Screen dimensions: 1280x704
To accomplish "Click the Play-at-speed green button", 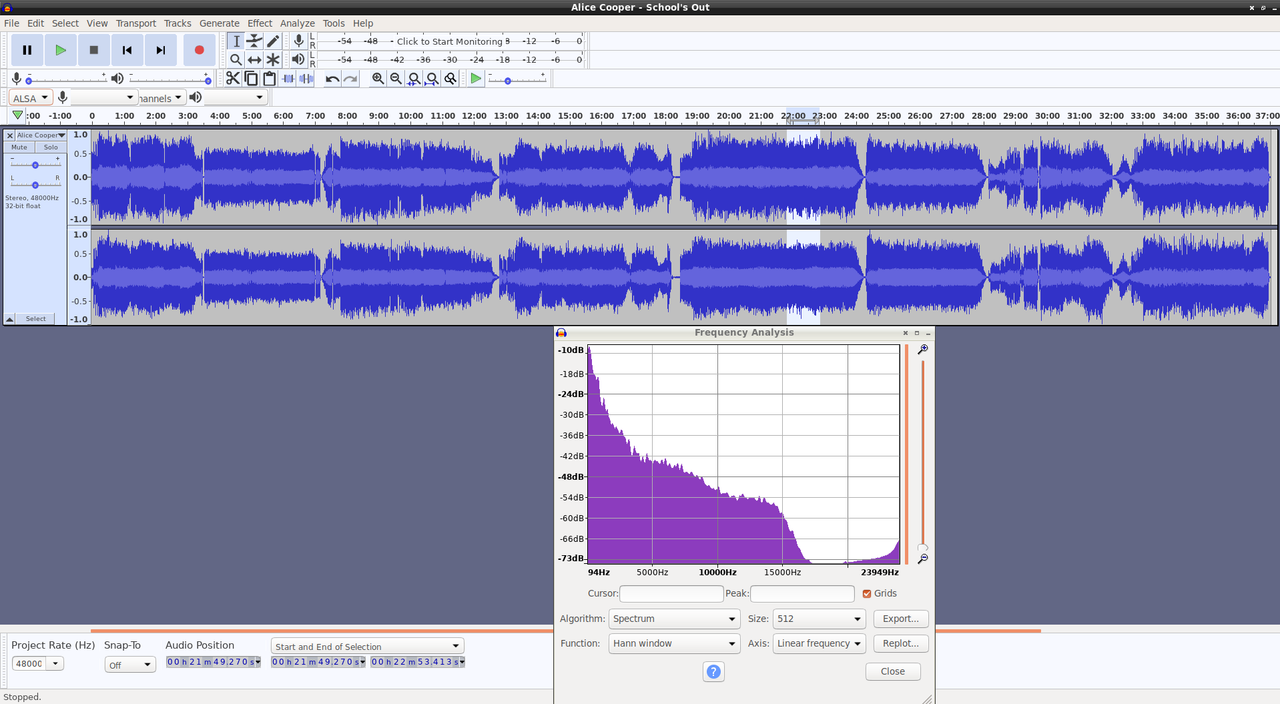I will 476,78.
